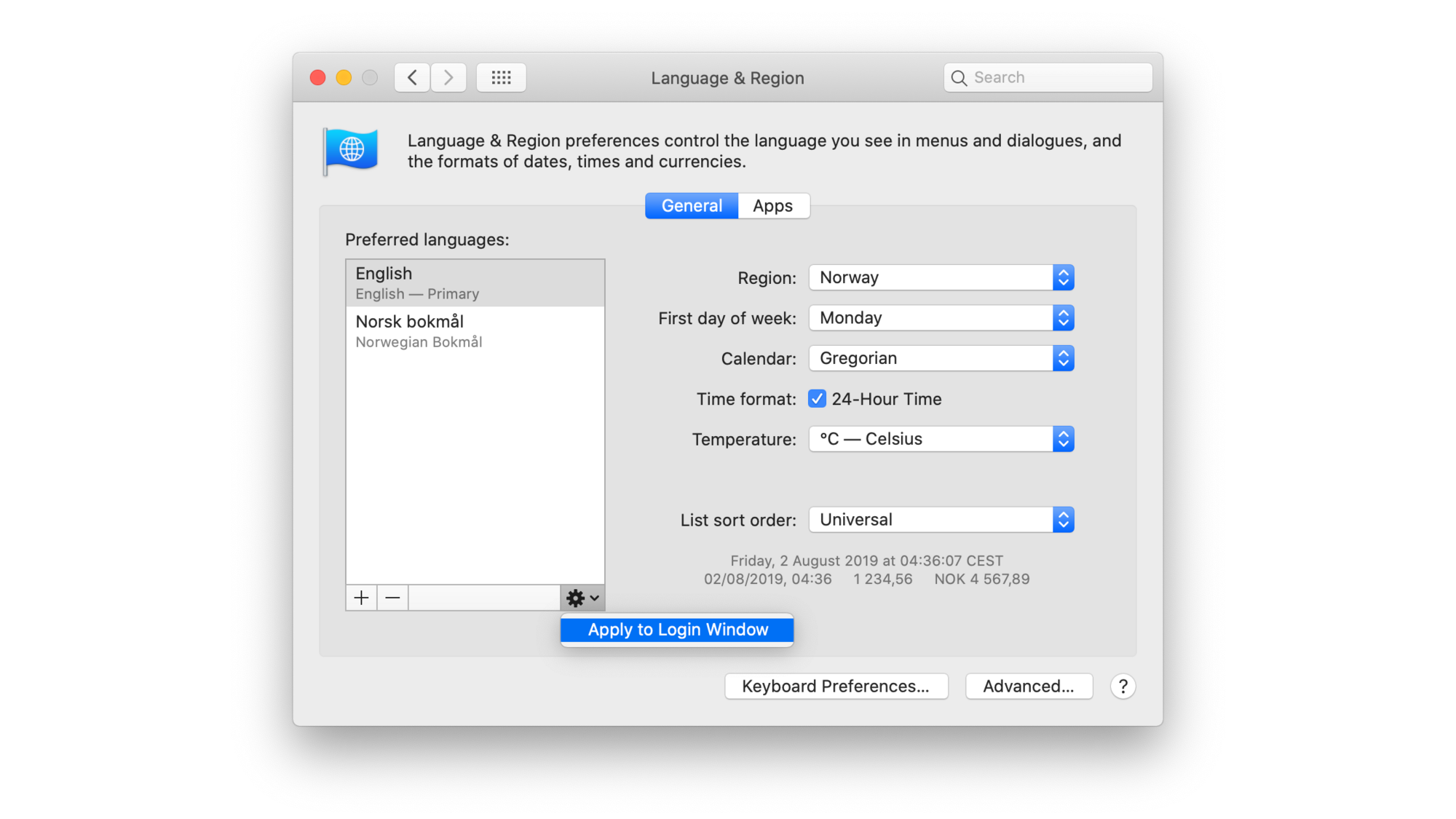Select English as preferred language
This screenshot has width=1456, height=819.
[x=475, y=283]
